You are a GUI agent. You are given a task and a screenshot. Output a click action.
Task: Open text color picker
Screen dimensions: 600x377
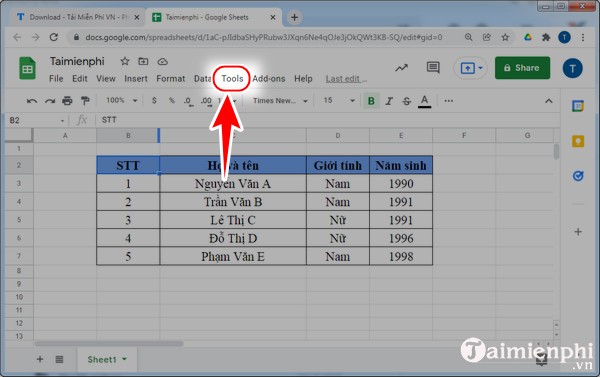(424, 101)
